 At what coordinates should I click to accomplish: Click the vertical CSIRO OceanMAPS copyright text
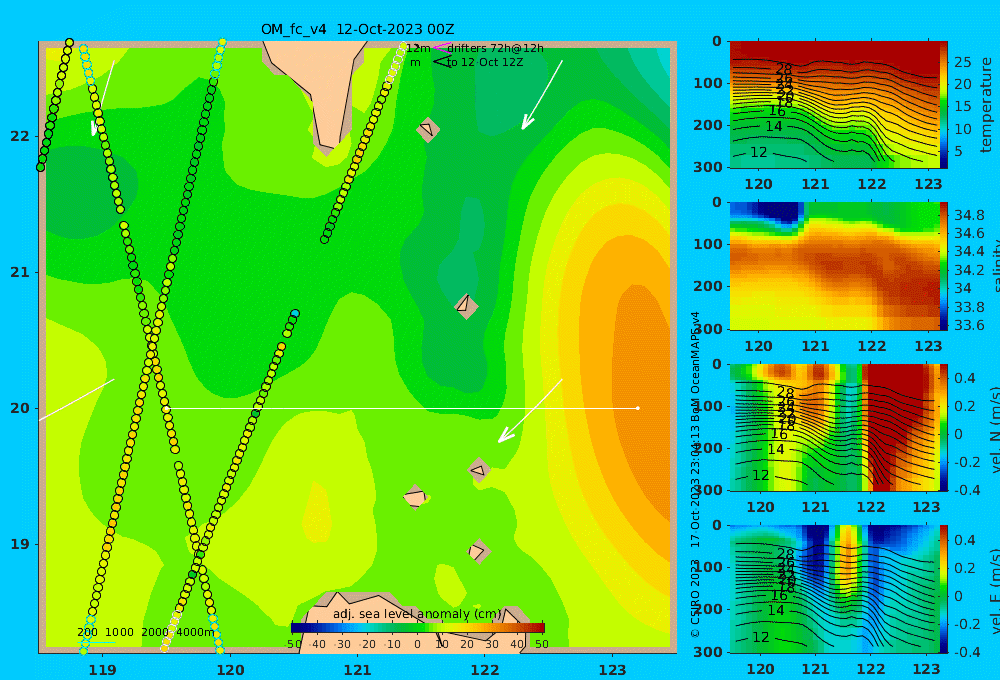point(695,475)
